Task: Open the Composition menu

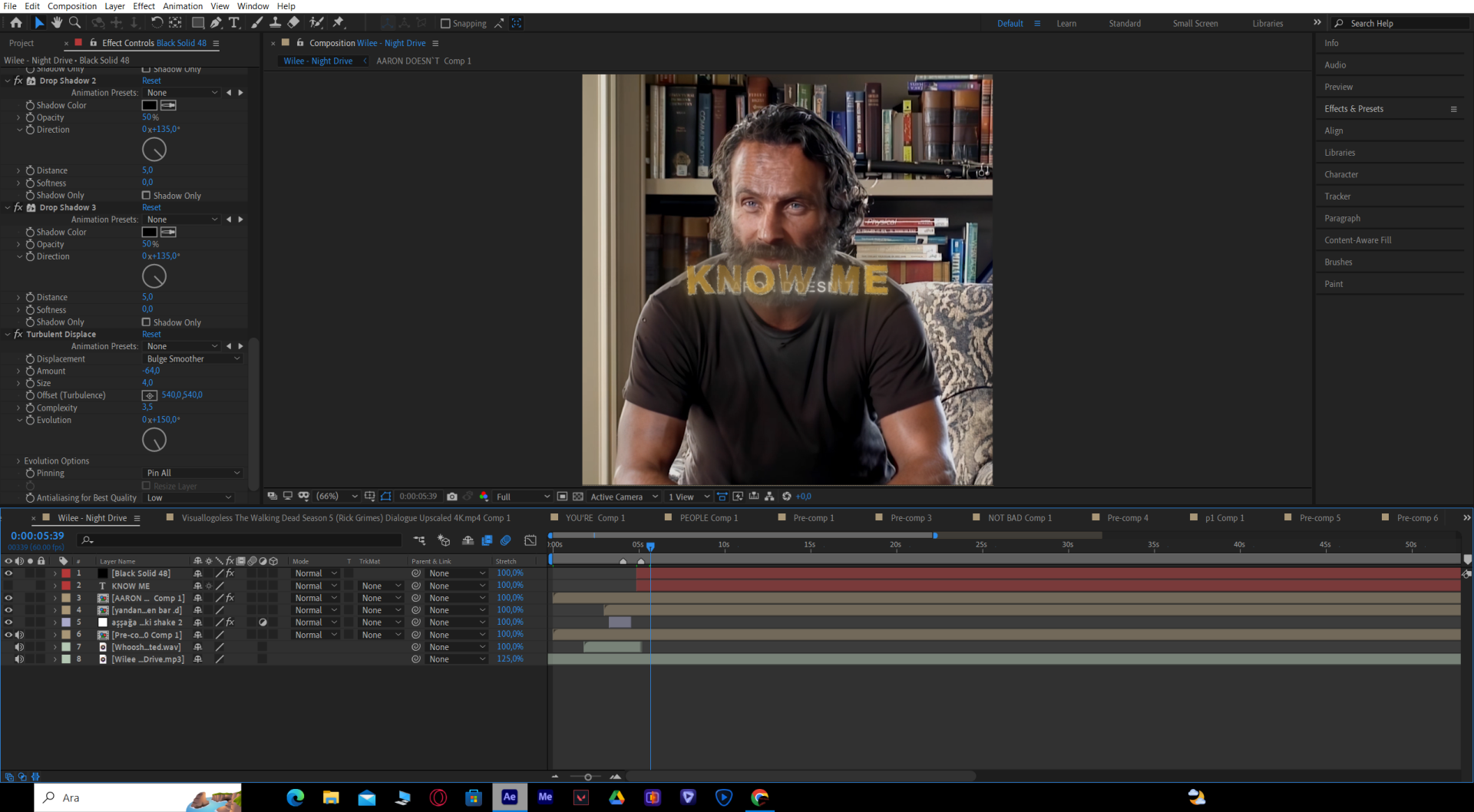Action: tap(72, 6)
